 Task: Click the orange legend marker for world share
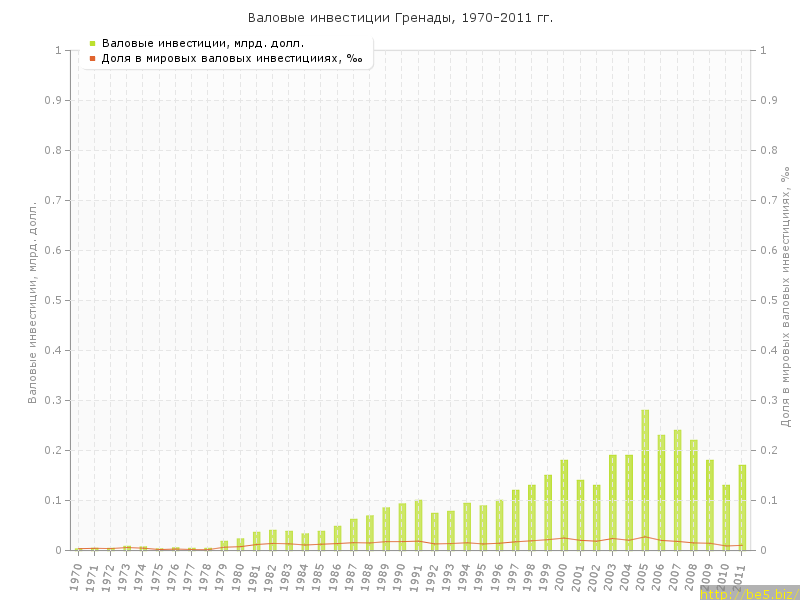92,58
